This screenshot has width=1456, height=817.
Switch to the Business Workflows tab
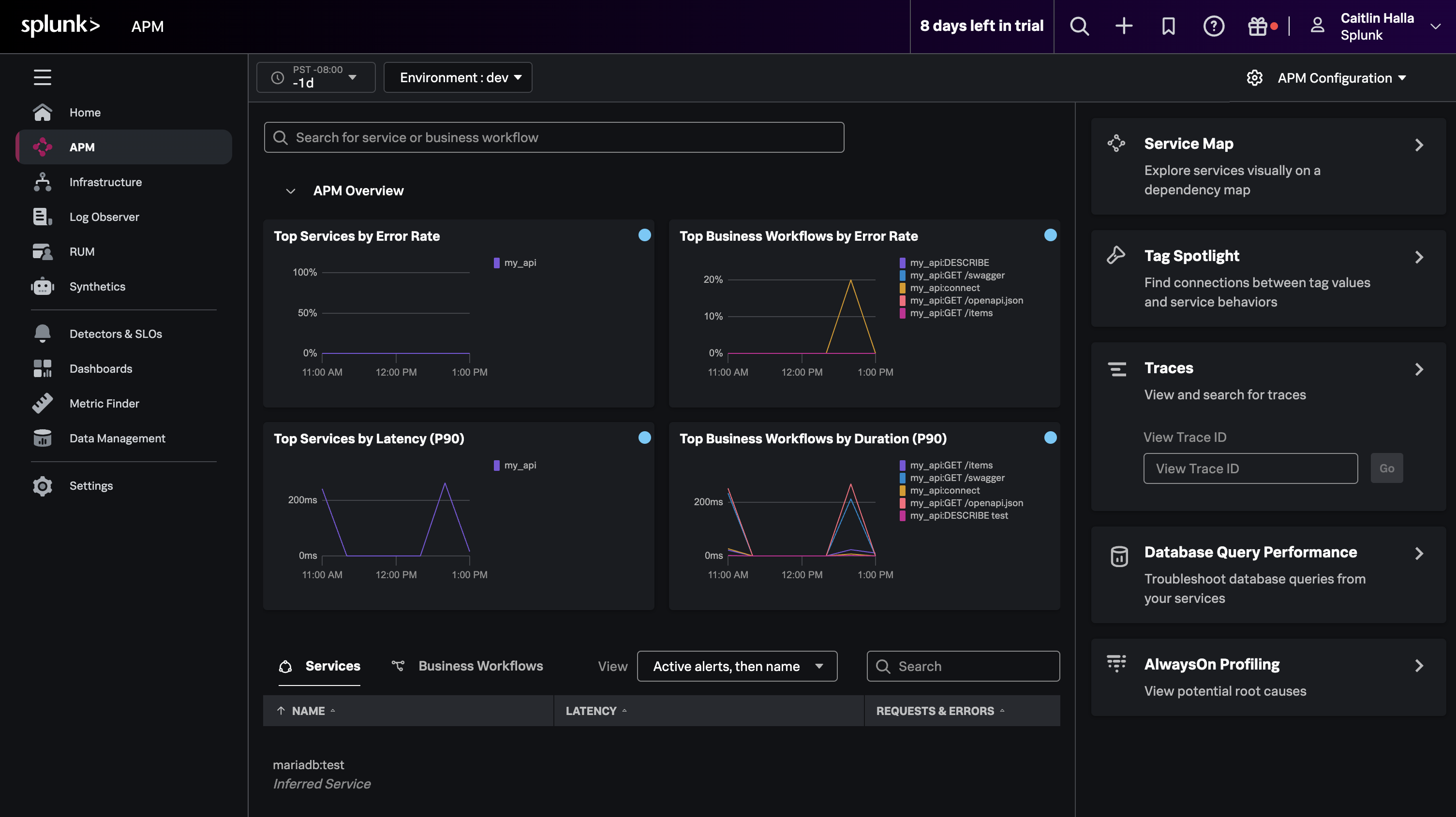(480, 666)
